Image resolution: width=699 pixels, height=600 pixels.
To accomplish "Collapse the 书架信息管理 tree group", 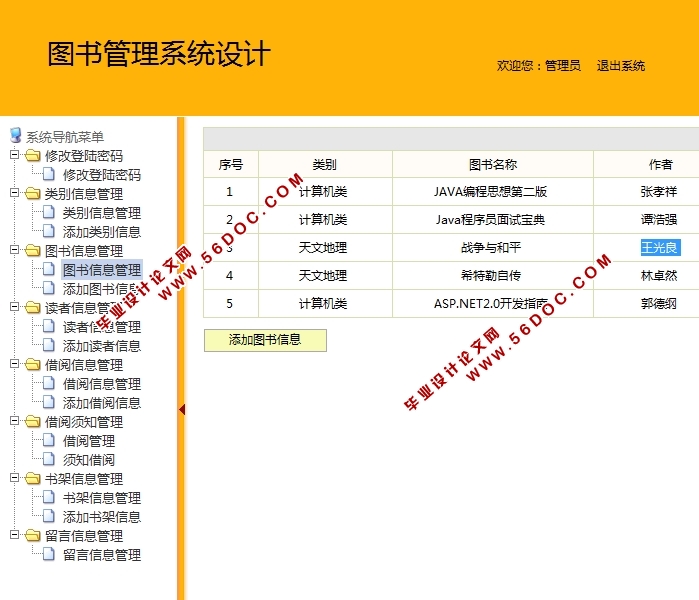I will pos(14,478).
